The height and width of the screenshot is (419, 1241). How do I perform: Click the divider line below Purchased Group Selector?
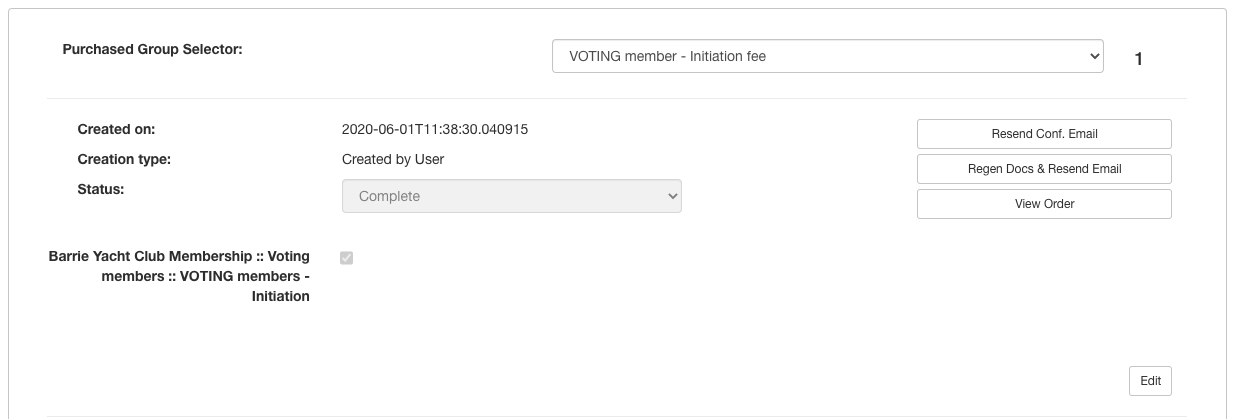[616, 98]
